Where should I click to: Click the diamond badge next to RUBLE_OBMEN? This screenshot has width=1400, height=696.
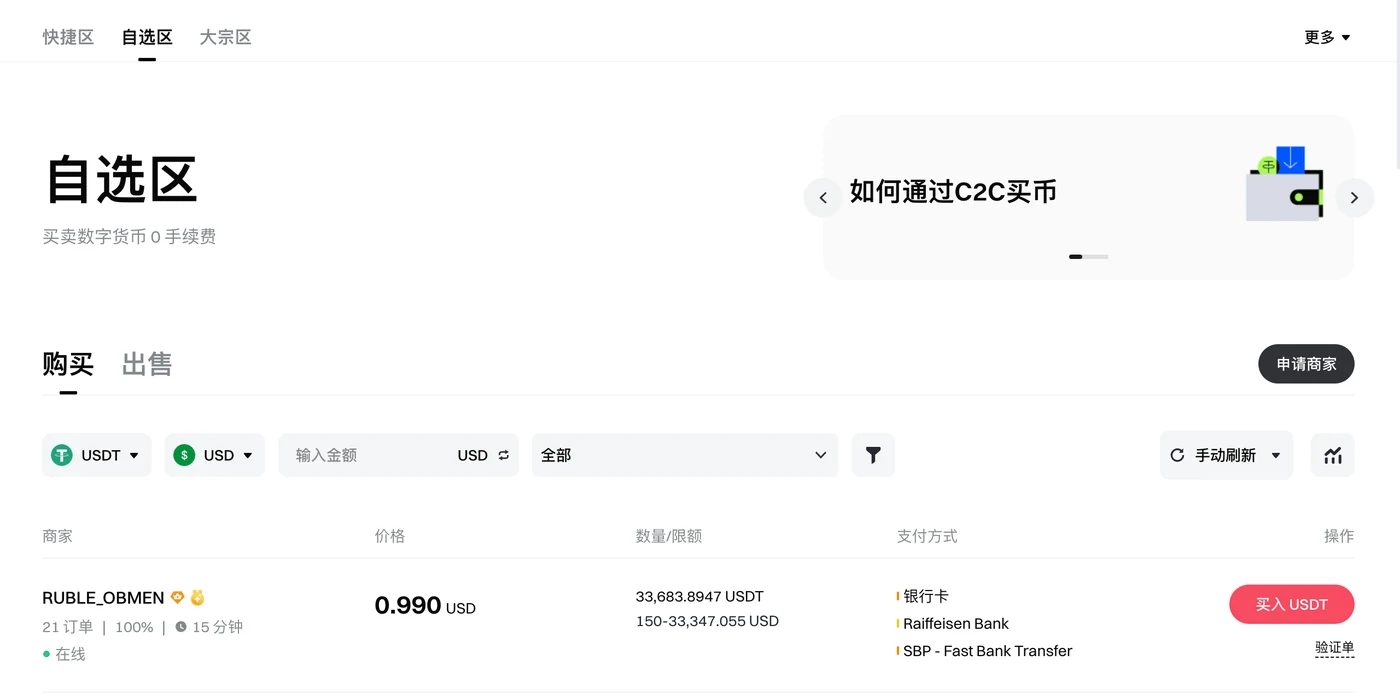(x=177, y=597)
